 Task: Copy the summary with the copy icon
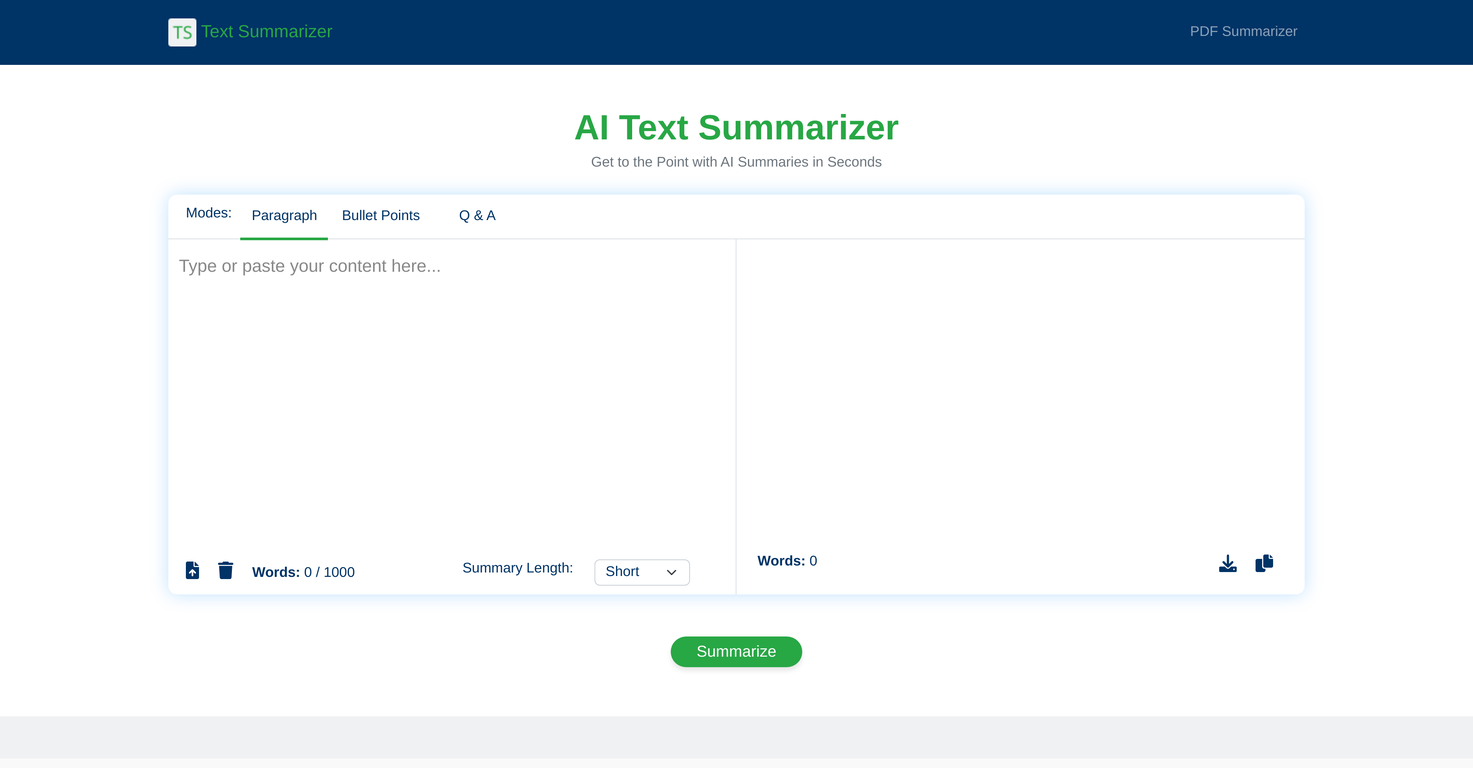click(x=1264, y=563)
